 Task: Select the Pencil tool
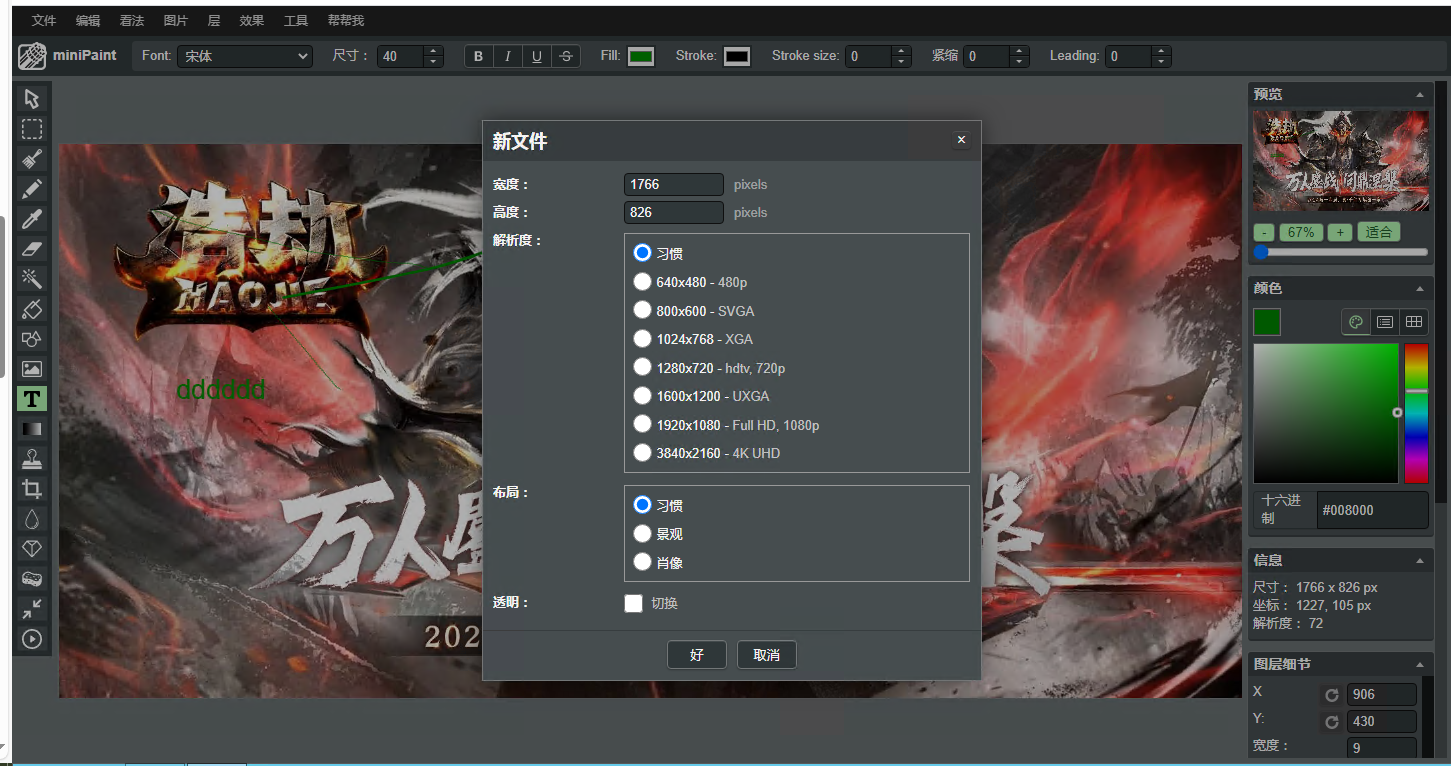[32, 188]
